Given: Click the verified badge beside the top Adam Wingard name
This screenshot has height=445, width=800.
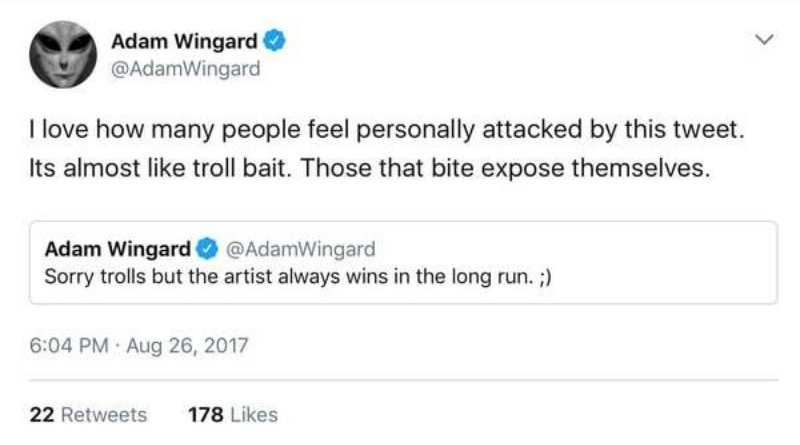Looking at the screenshot, I should 274,41.
